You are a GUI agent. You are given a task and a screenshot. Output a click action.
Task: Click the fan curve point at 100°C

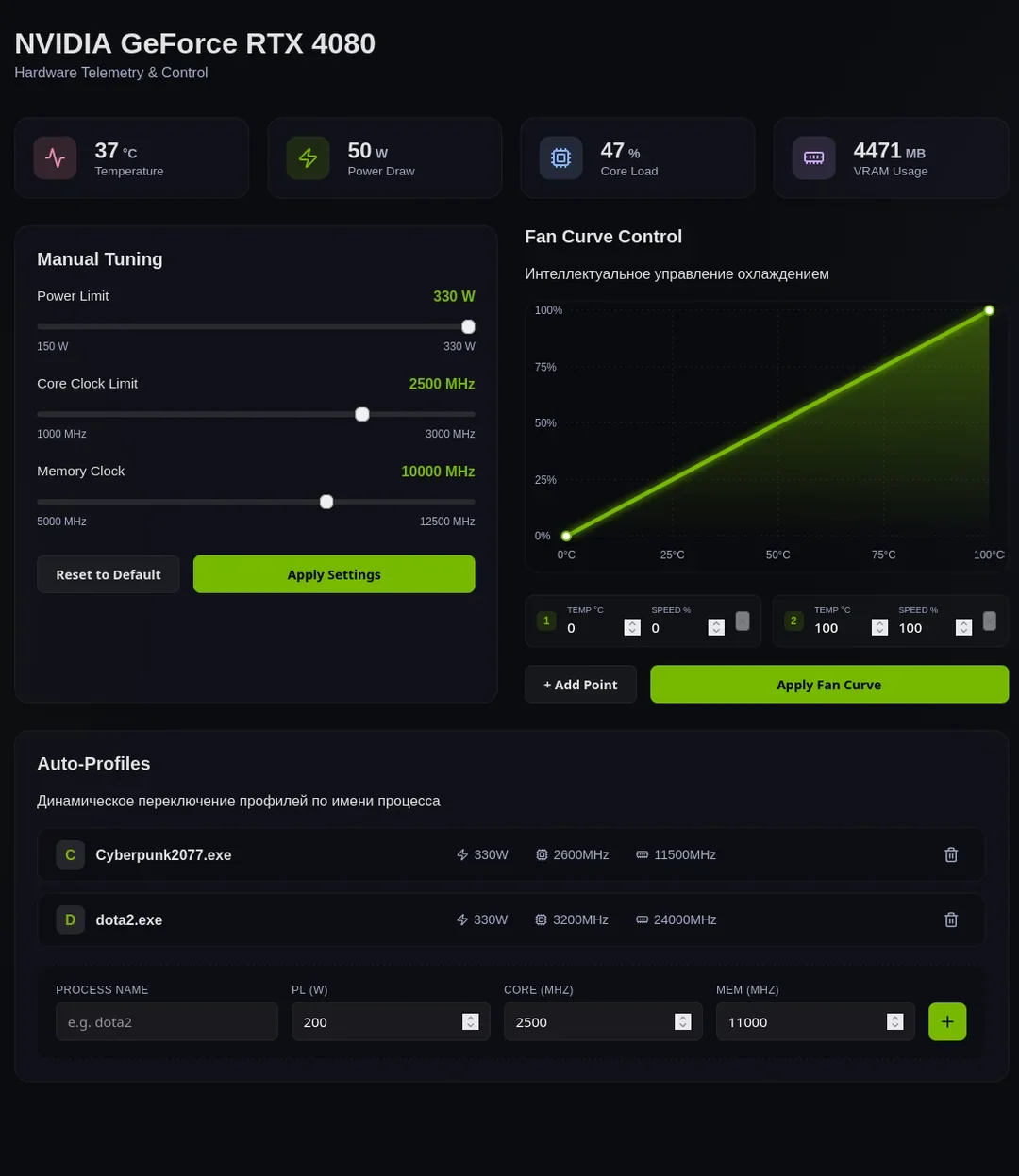[x=989, y=310]
